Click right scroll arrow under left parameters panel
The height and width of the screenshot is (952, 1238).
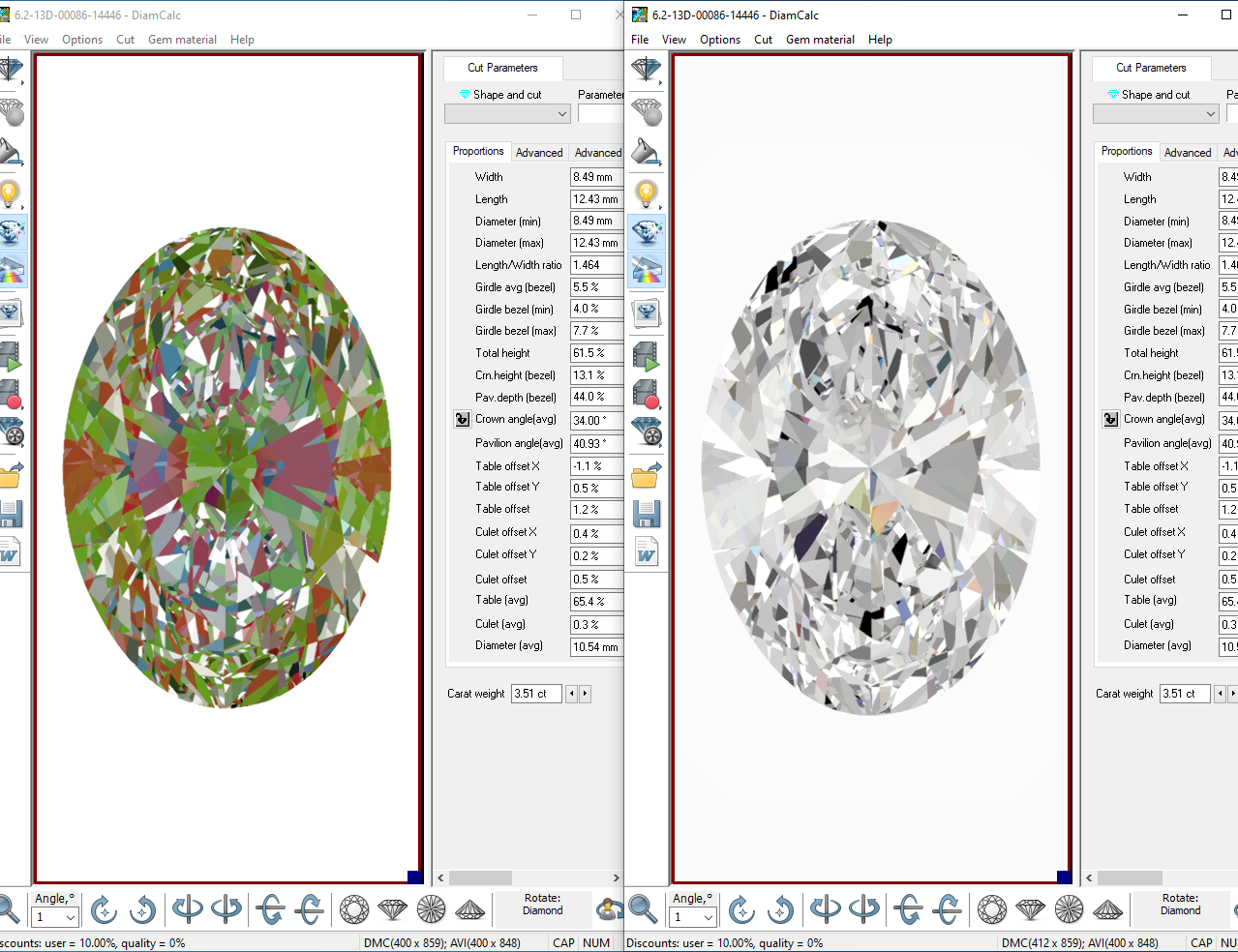616,878
